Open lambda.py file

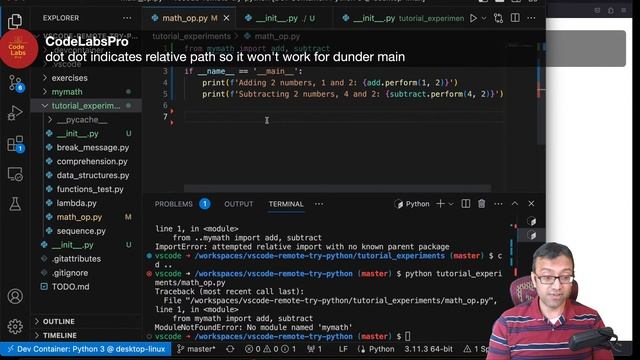76,203
